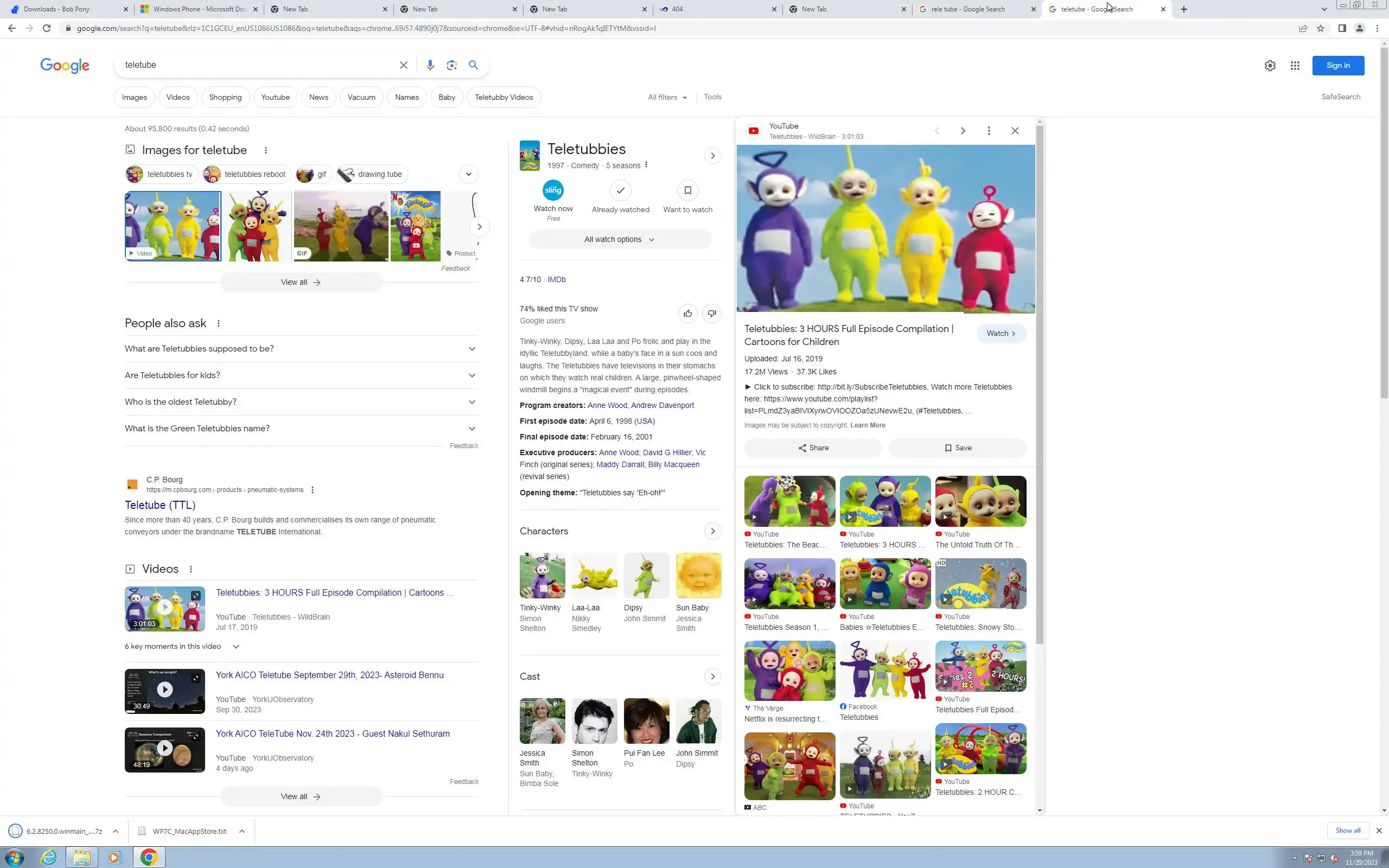Expand the All watch options dropdown
This screenshot has width=1389, height=868.
coord(619,239)
